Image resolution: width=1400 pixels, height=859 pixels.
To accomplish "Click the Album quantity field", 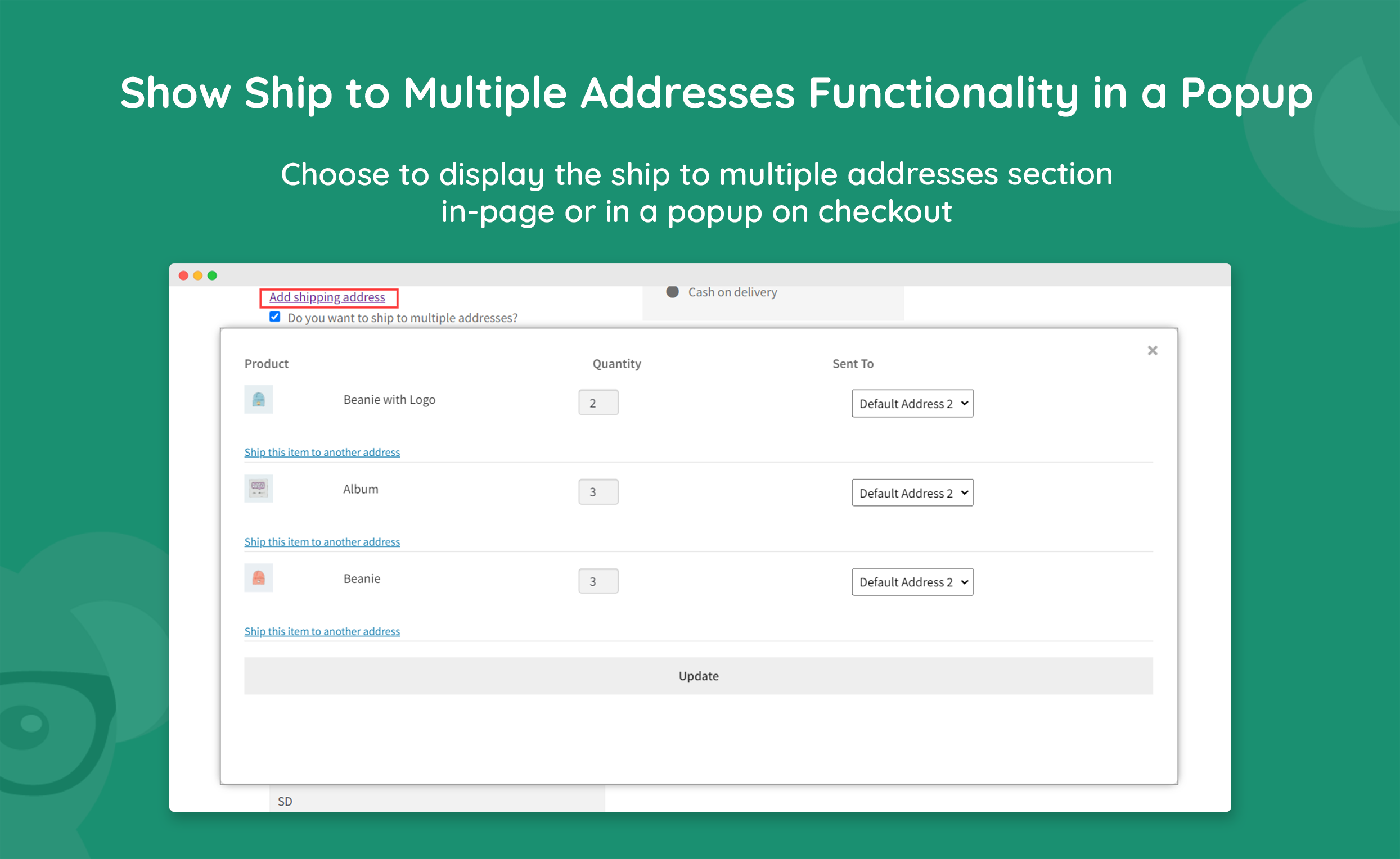I will pos(598,492).
